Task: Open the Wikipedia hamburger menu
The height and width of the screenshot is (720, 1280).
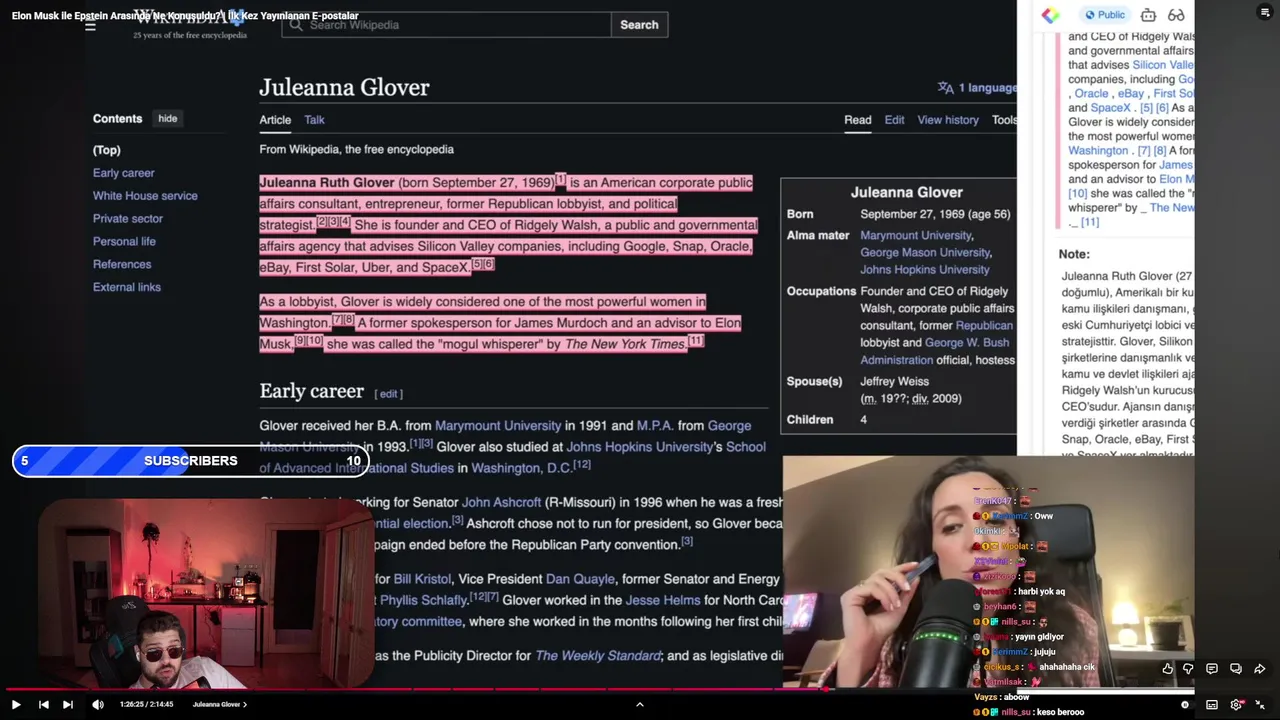Action: coord(90,25)
